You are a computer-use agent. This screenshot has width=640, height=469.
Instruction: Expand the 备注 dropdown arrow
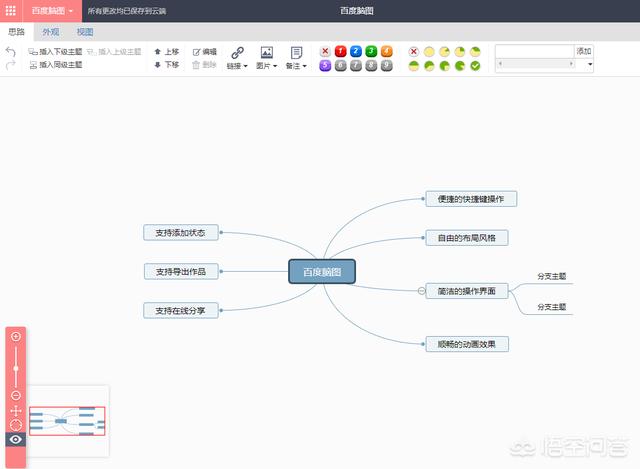point(304,66)
